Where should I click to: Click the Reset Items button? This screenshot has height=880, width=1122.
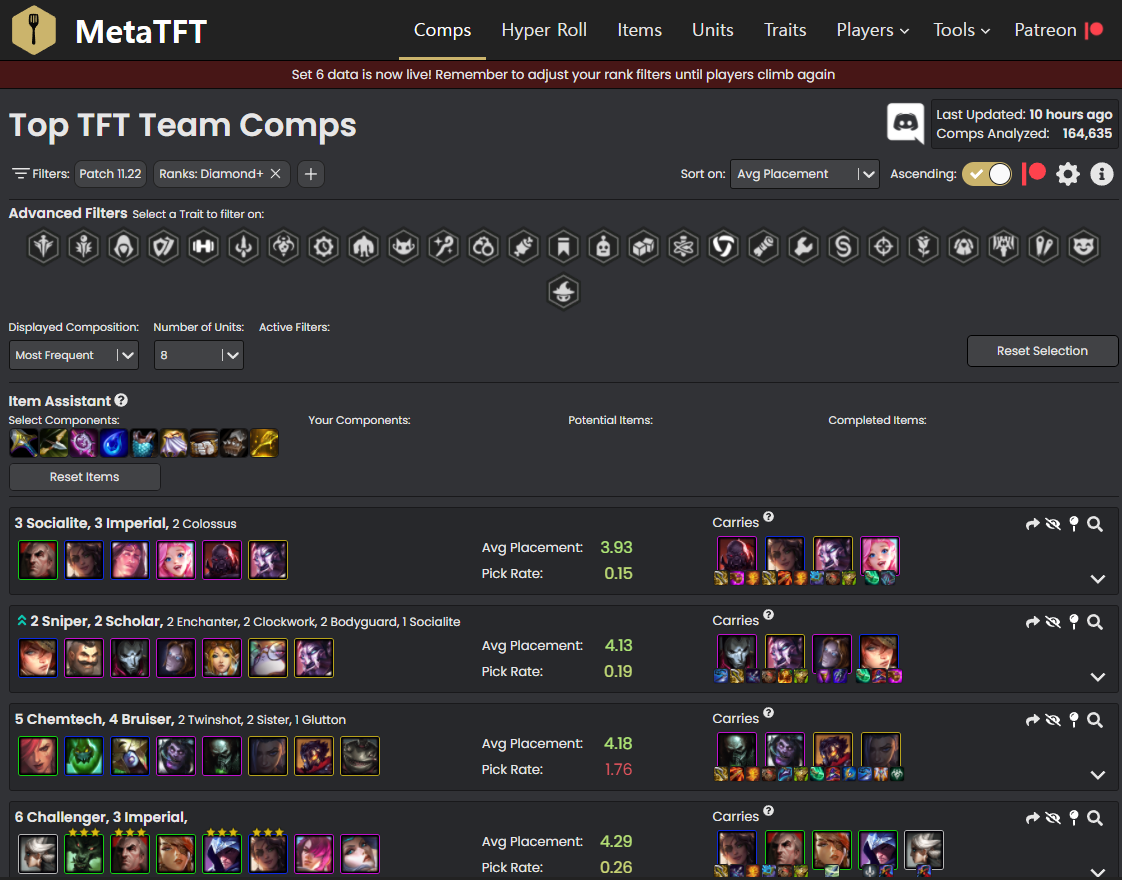pos(84,476)
